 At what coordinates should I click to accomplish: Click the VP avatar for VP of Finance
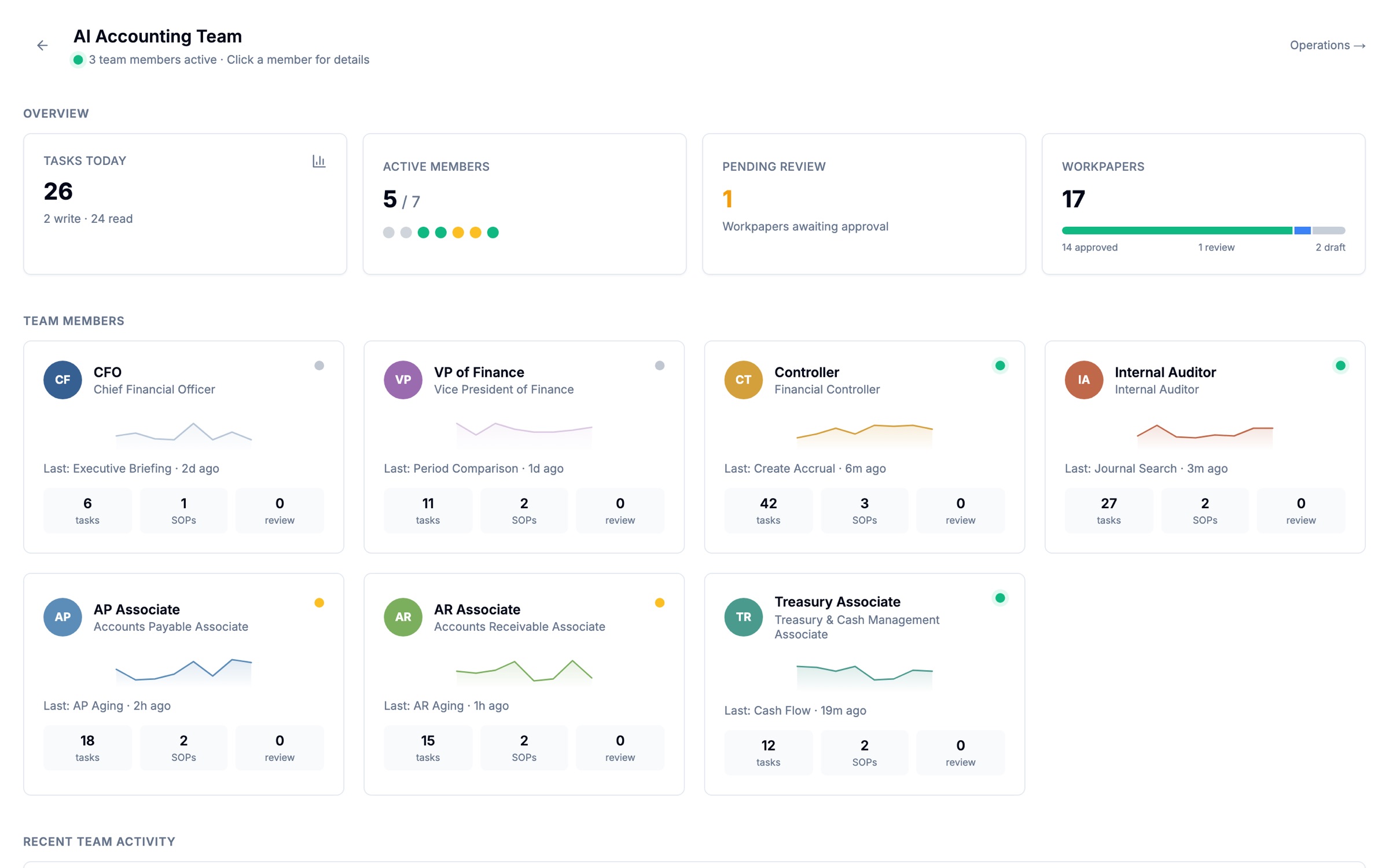pyautogui.click(x=403, y=380)
